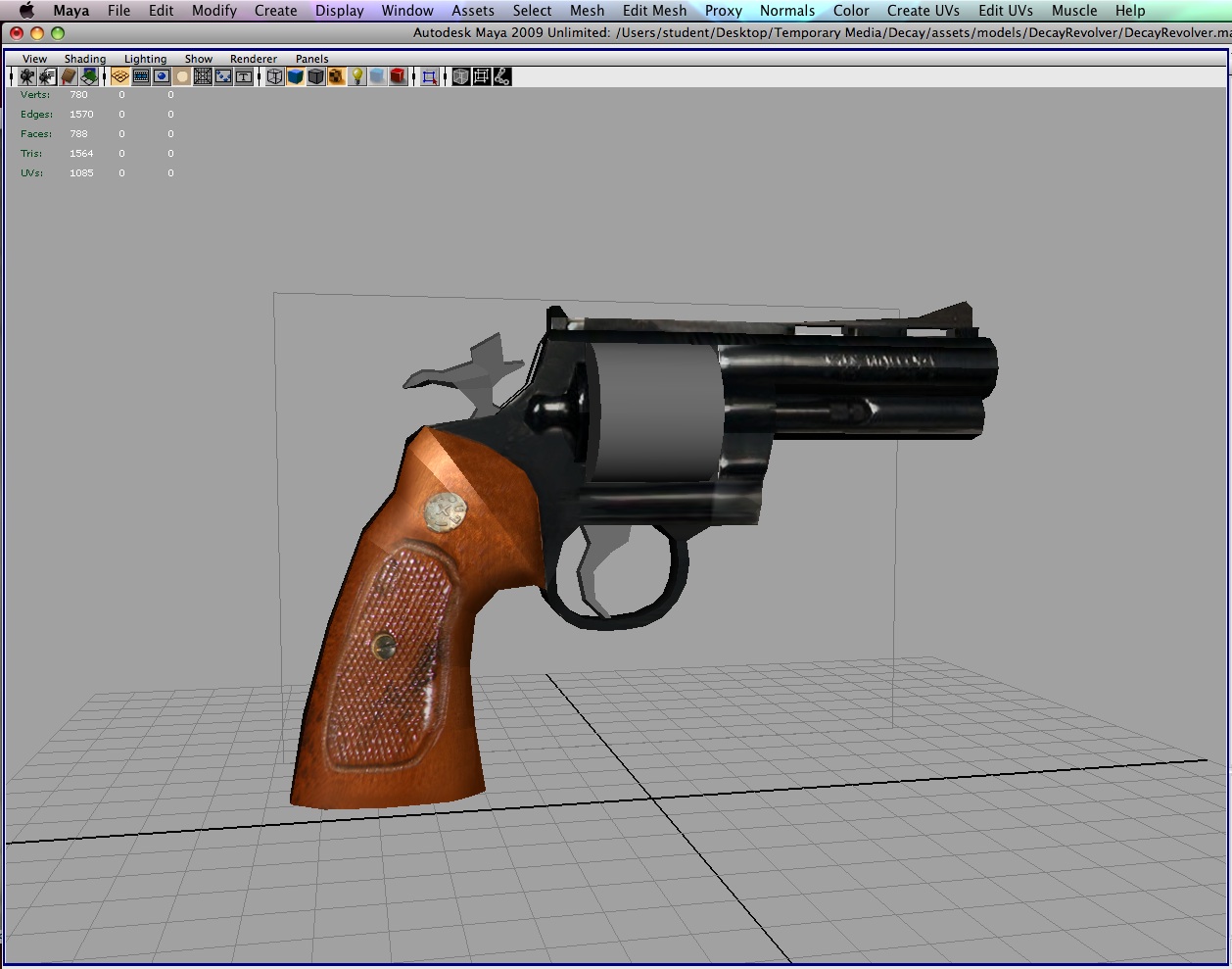
Task: Click the Isolate Select icon
Action: click(429, 76)
